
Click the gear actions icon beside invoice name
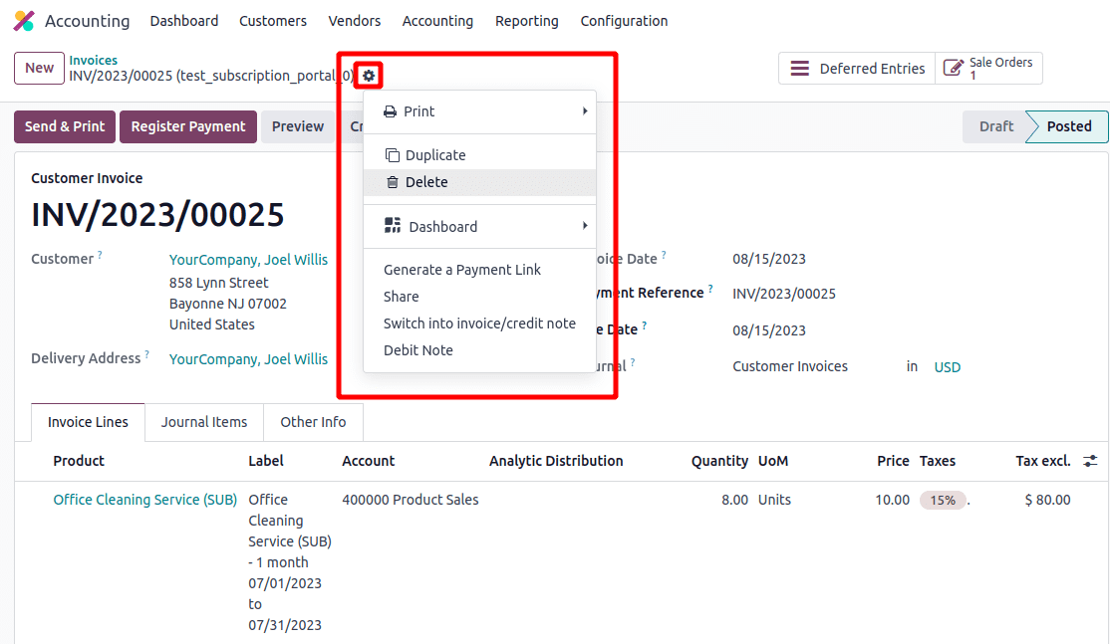point(369,76)
